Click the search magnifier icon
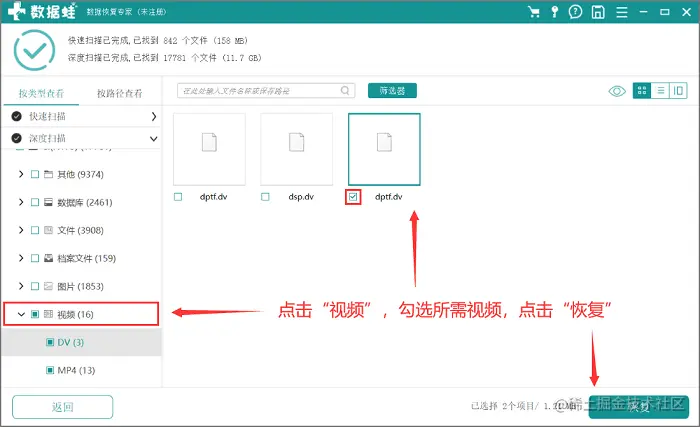The width and height of the screenshot is (700, 427). 345,91
